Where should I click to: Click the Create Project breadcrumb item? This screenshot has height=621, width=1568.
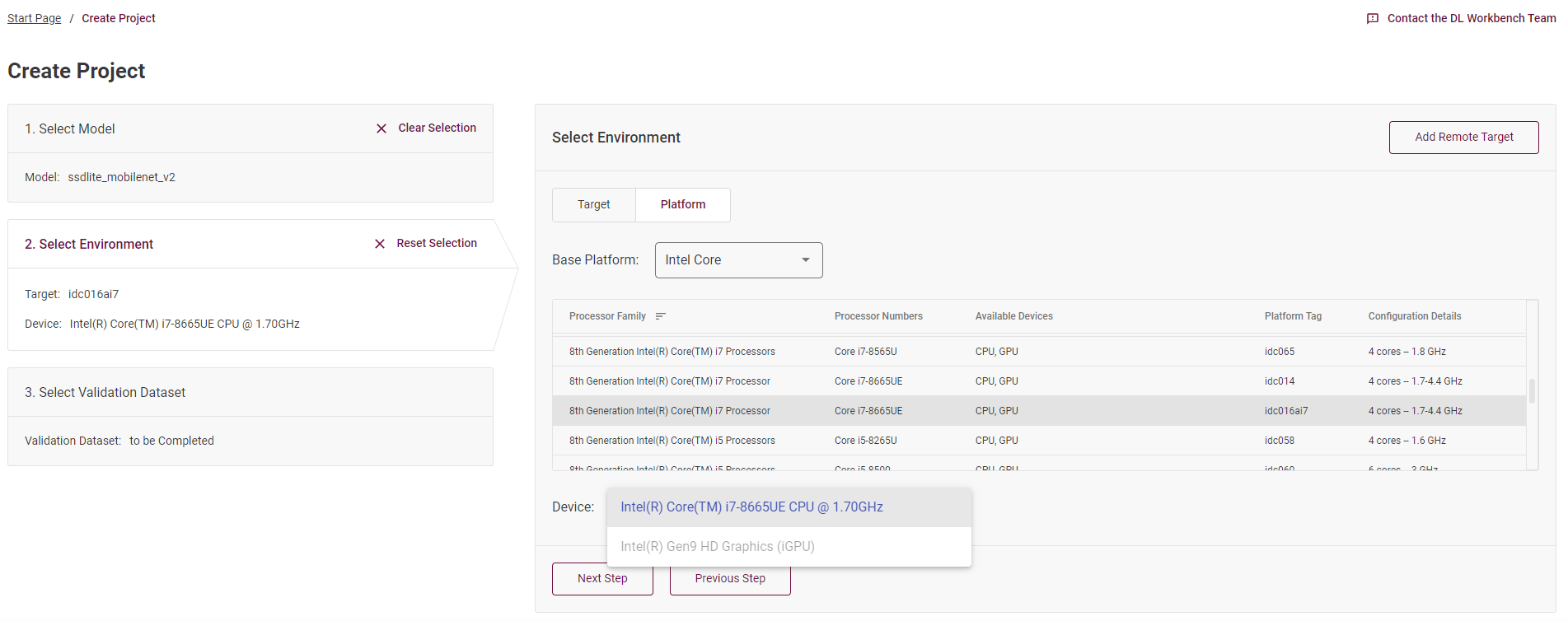119,18
